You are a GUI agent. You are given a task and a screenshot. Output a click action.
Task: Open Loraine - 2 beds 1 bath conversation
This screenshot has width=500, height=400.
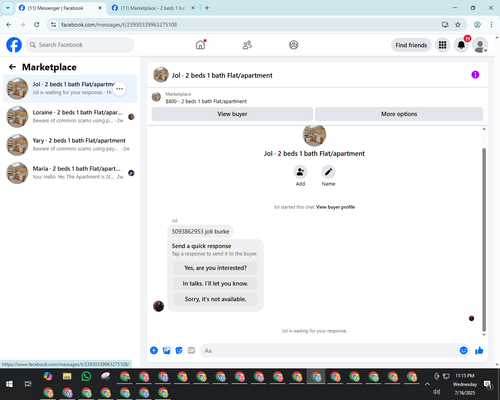tap(70, 117)
